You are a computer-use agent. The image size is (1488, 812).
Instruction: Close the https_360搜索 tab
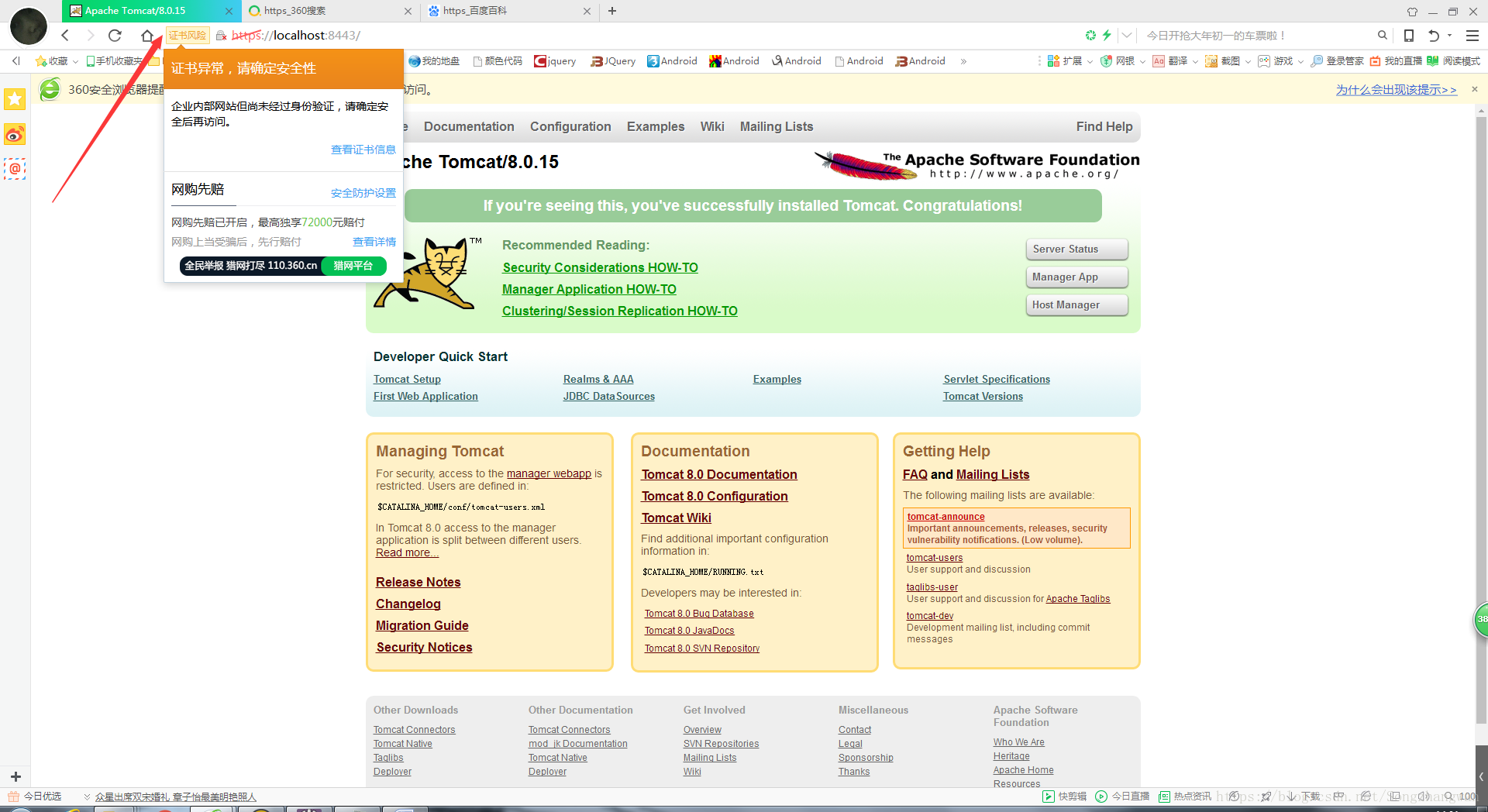(x=408, y=11)
